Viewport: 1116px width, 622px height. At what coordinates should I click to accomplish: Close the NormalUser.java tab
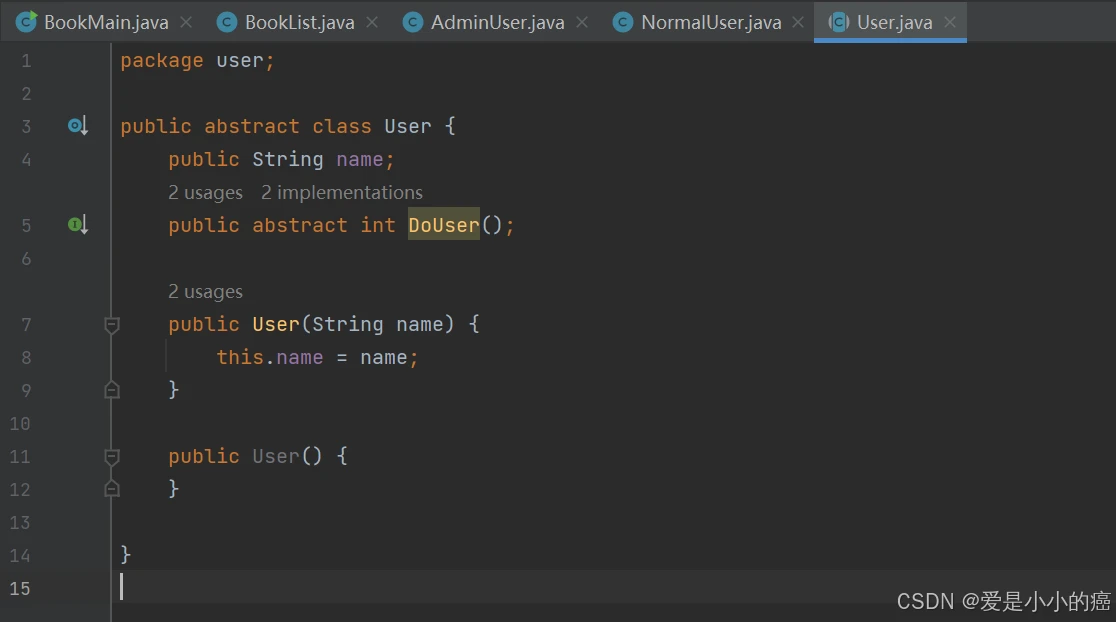click(799, 22)
